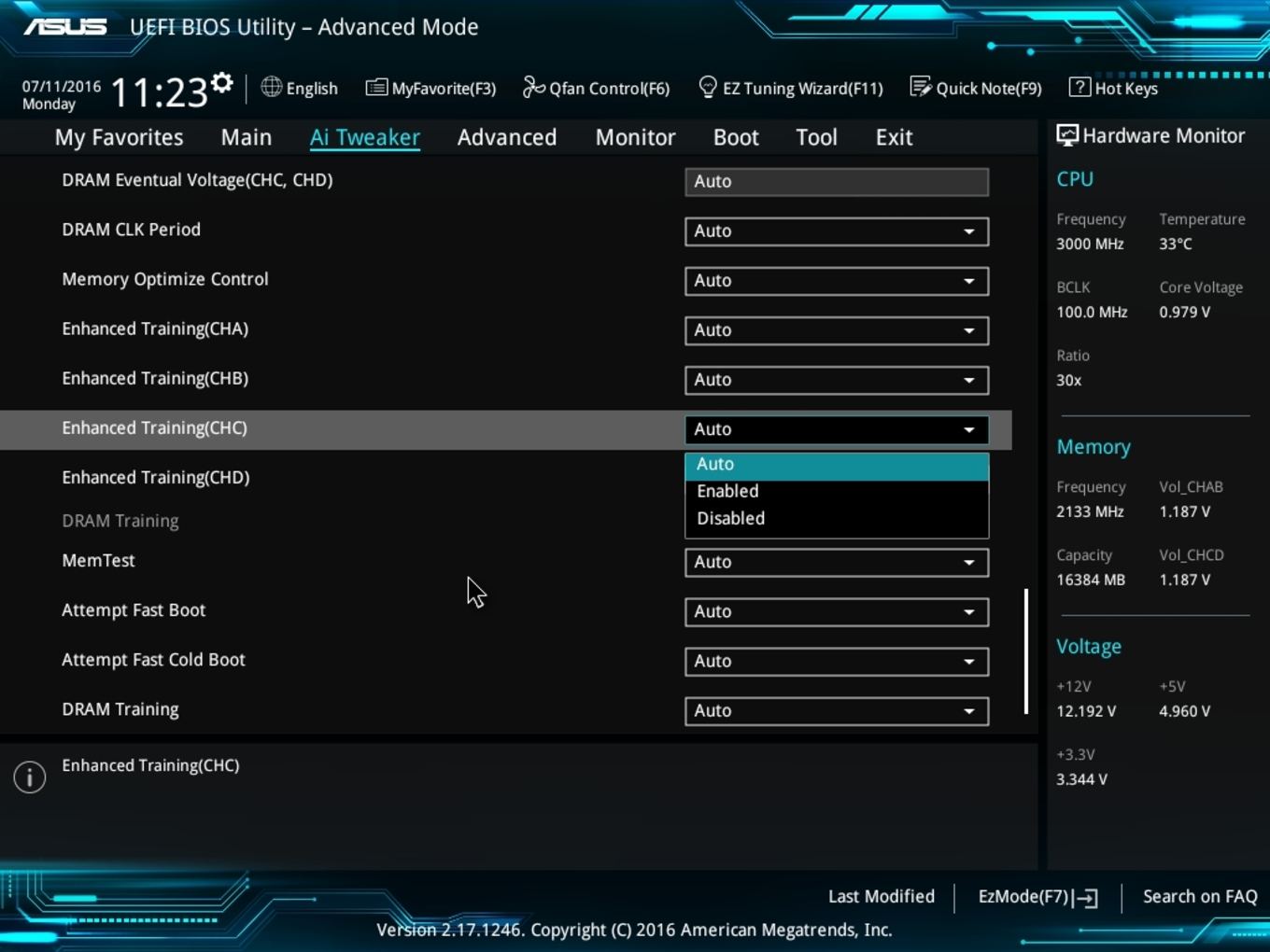Open Enhanced Training(CHA) dropdown

point(837,329)
